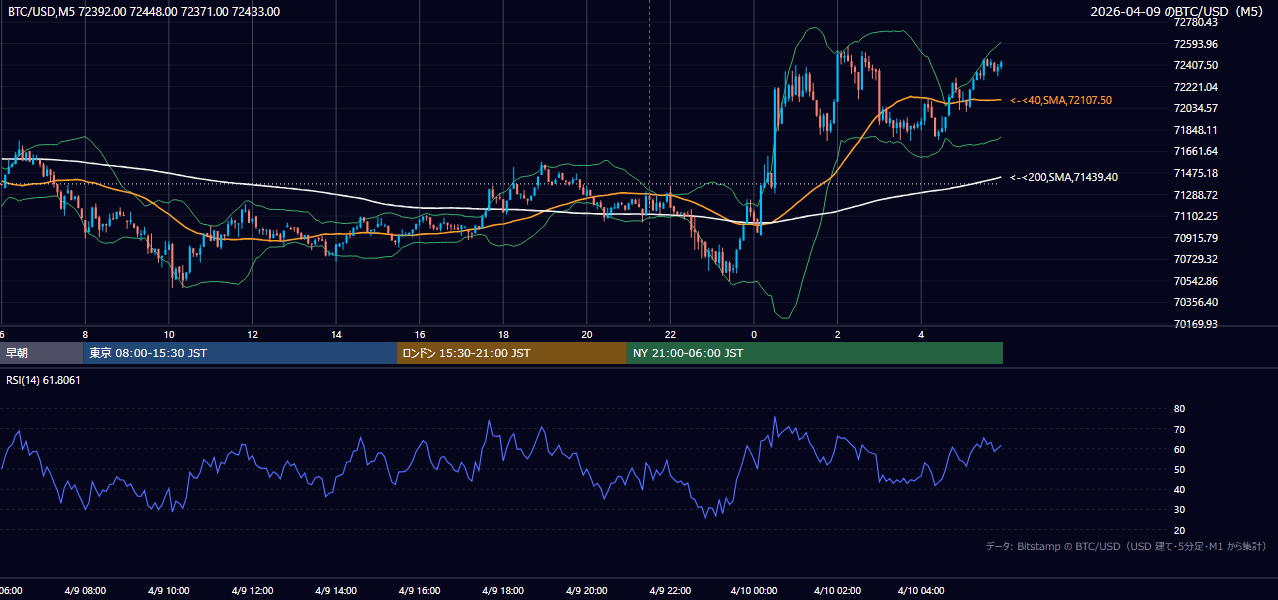Select the ロンドン 15:30-21:00 JST session bar
This screenshot has height=600, width=1278.
click(x=512, y=353)
